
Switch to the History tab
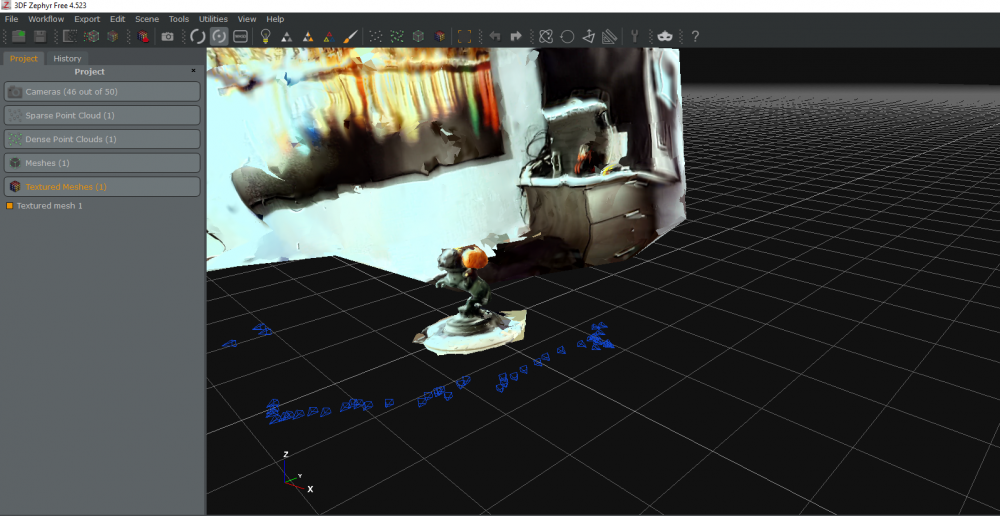[67, 58]
